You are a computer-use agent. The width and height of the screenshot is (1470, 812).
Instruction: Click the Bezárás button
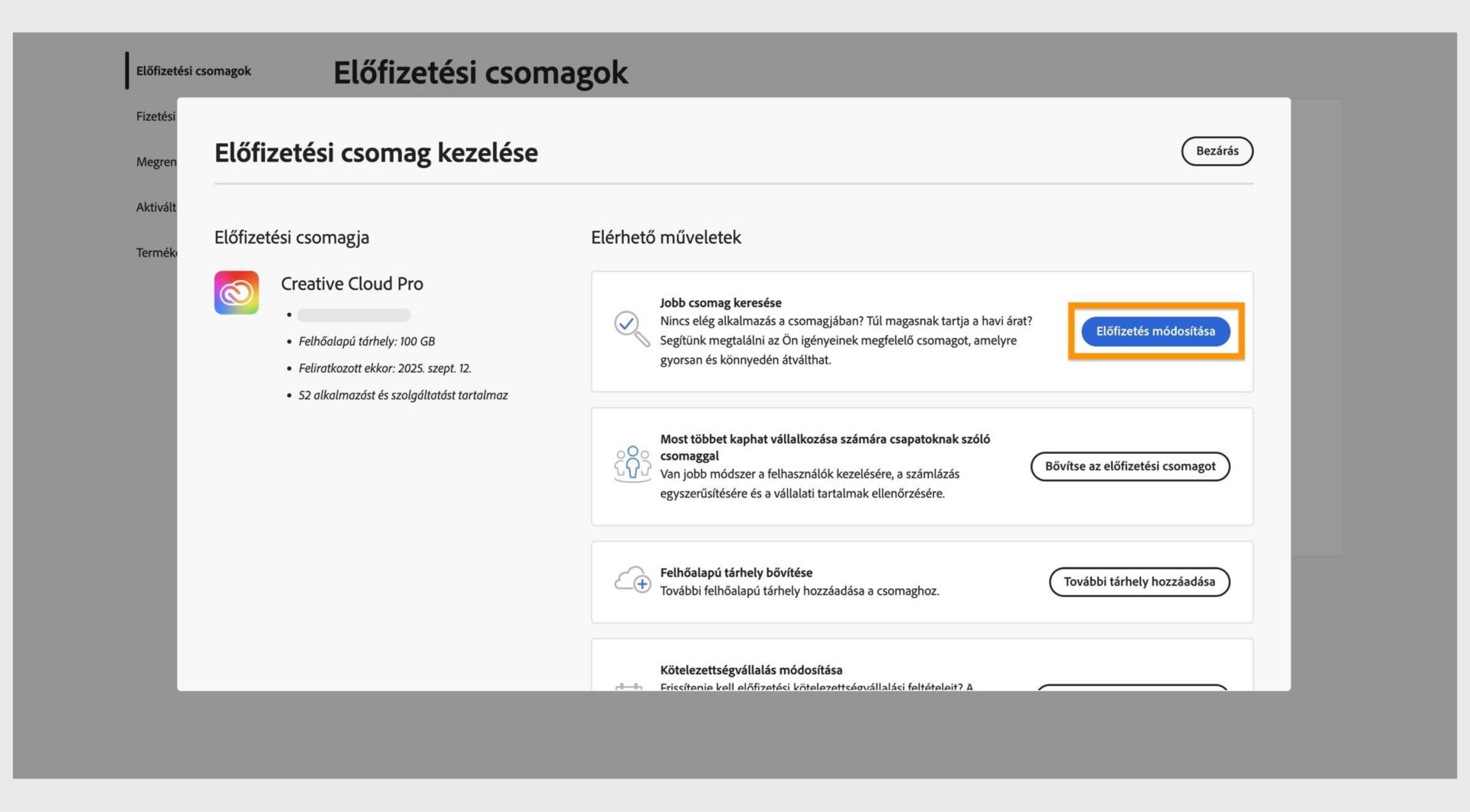1217,151
